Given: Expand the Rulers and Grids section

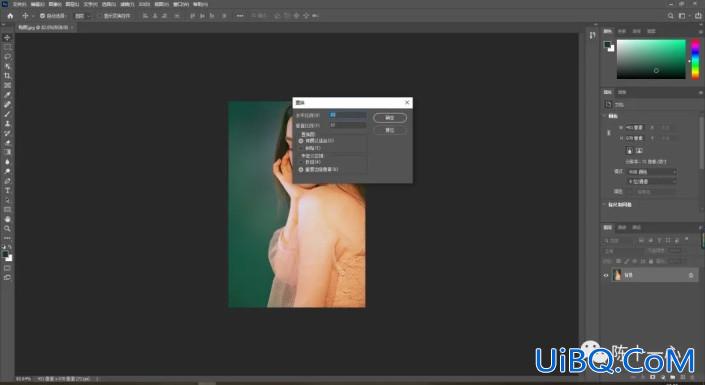Looking at the screenshot, I should (x=605, y=205).
